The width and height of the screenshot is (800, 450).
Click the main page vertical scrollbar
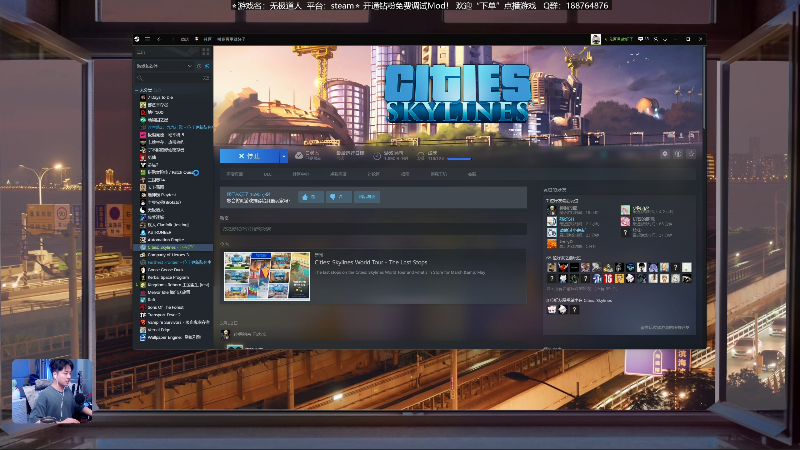tap(704, 87)
